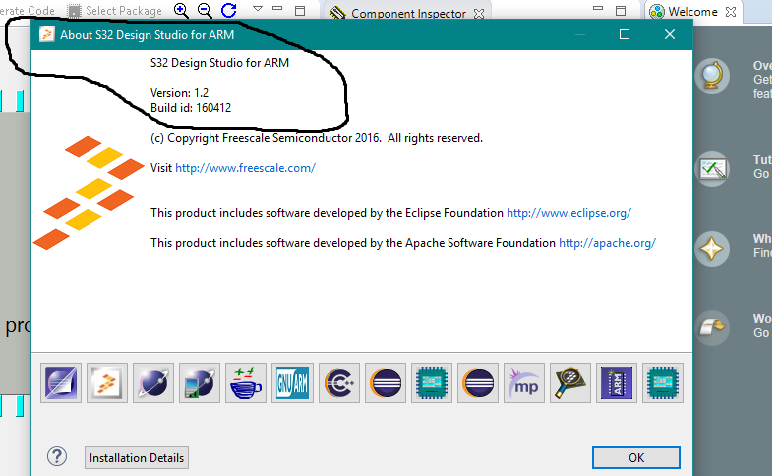Click the C++ CDT feature icon
The image size is (772, 476).
pos(339,383)
